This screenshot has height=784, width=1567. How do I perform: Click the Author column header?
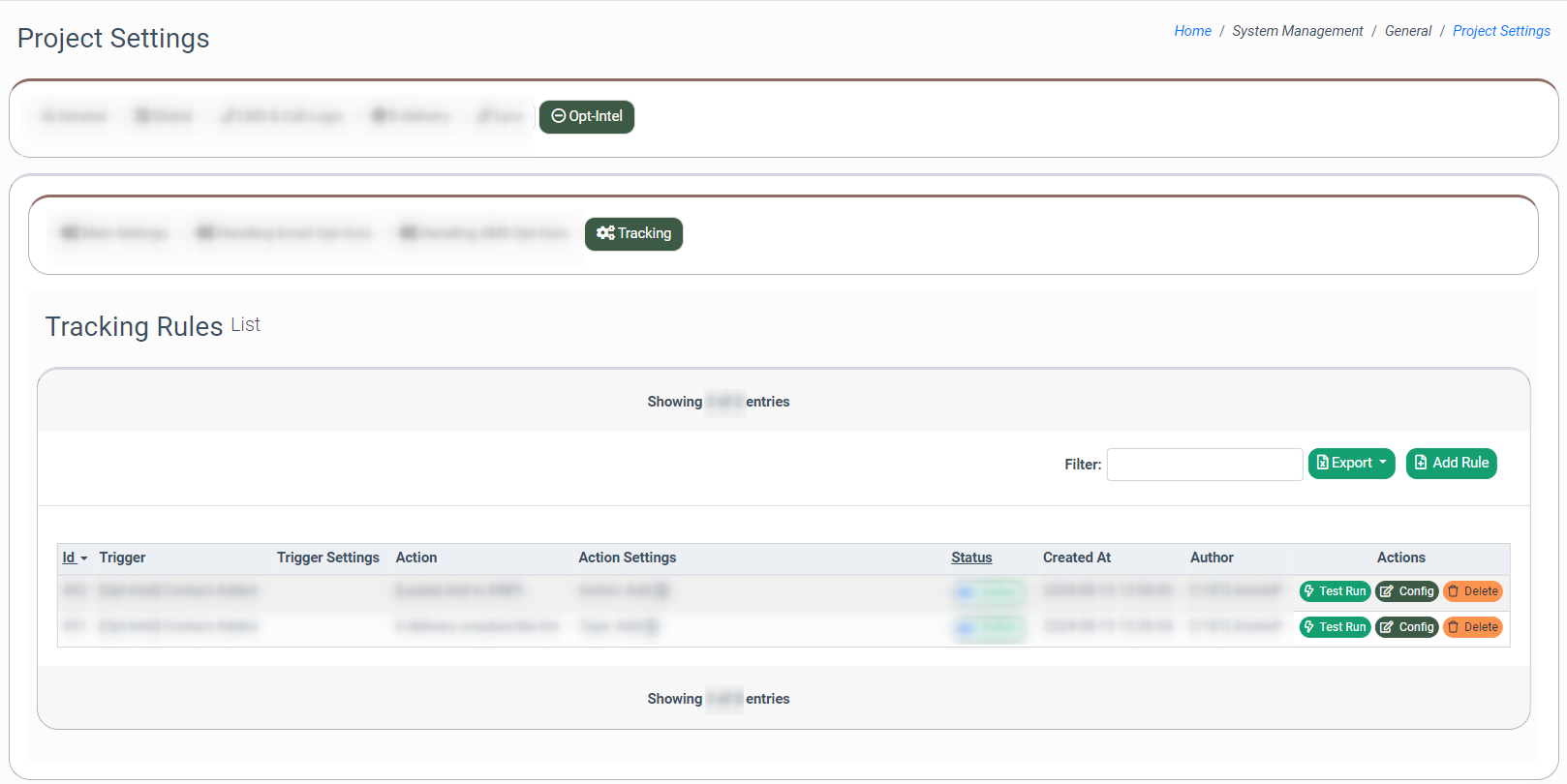coord(1211,558)
